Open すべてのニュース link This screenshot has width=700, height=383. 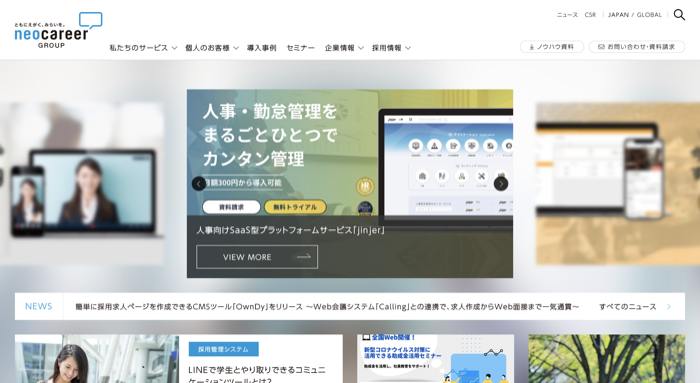tap(628, 307)
